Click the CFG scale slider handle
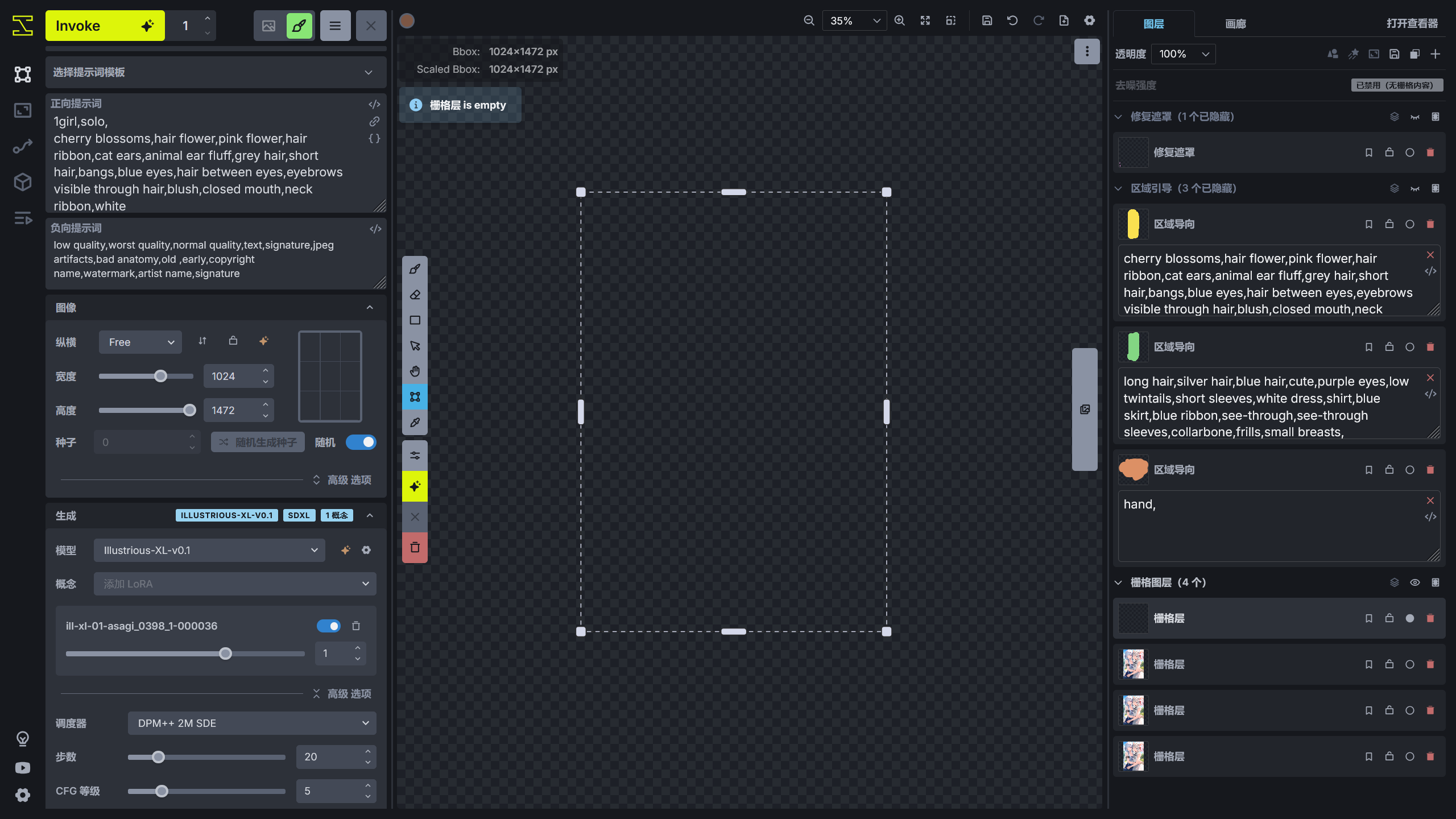Screen dimensions: 1456x819 click(162, 791)
